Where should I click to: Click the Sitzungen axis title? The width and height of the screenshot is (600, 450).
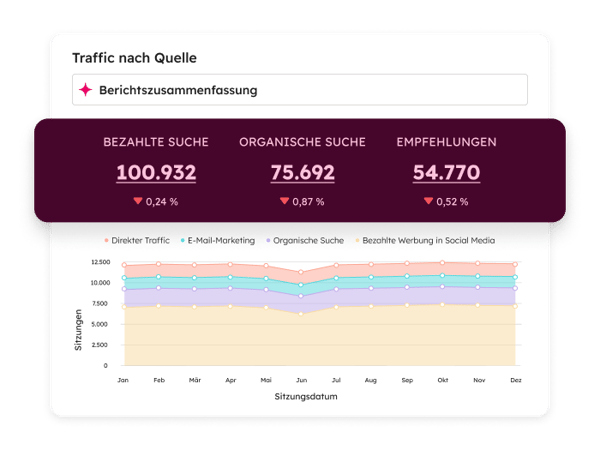click(78, 330)
